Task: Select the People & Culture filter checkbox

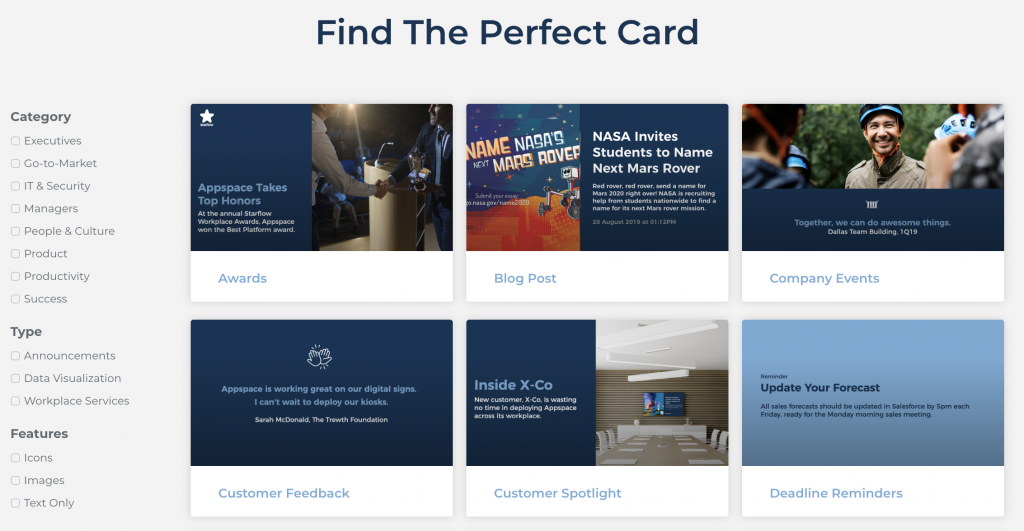Action: pyautogui.click(x=15, y=231)
